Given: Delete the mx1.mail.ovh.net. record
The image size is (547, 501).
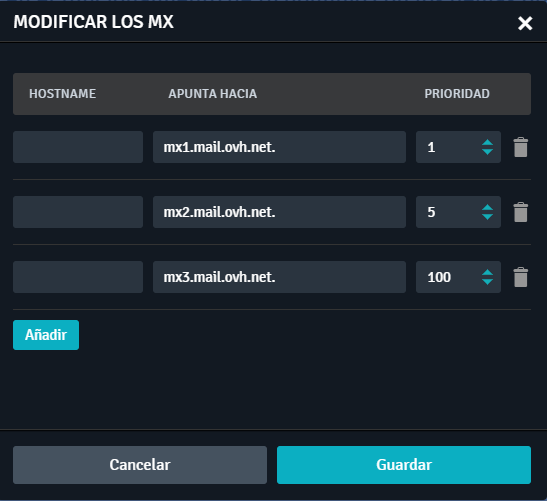Looking at the screenshot, I should [520, 147].
